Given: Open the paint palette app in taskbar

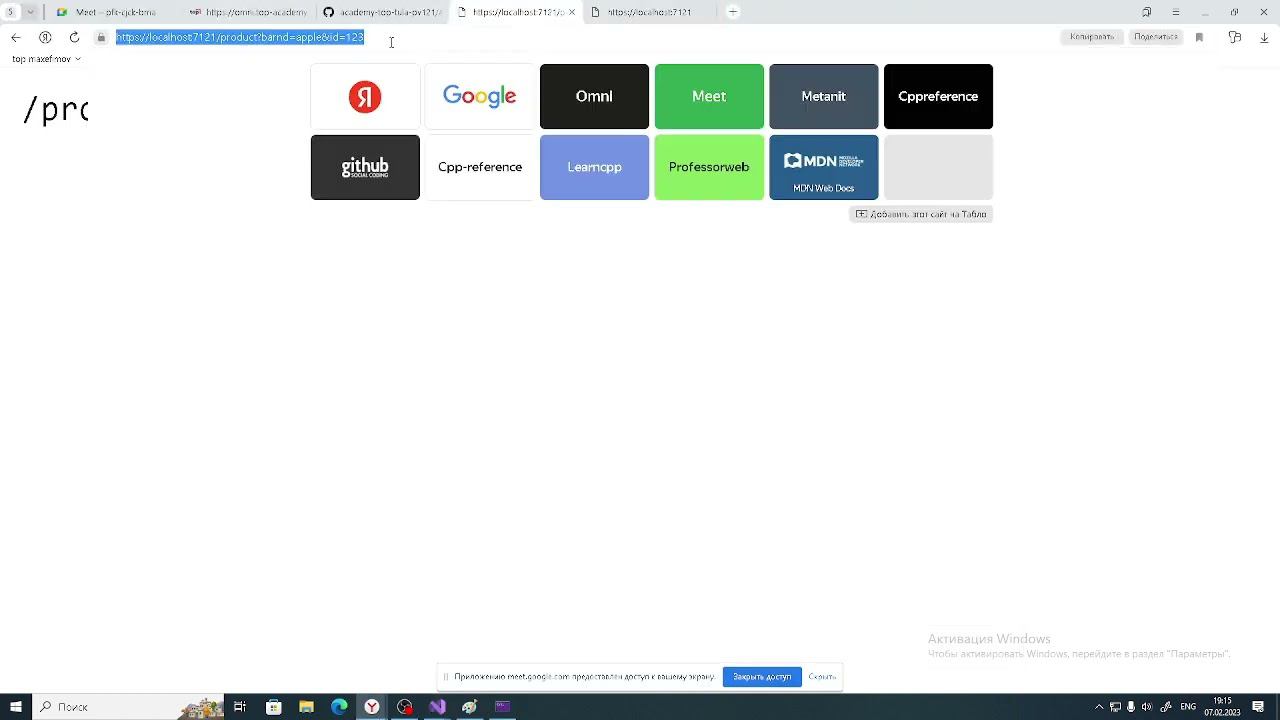Looking at the screenshot, I should point(470,707).
